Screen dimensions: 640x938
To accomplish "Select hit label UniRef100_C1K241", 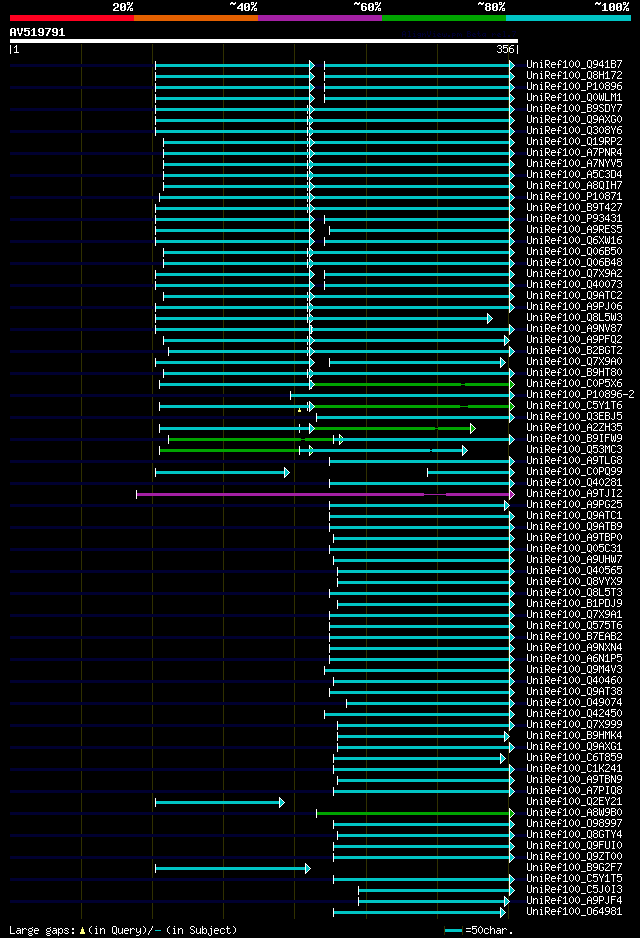I will click(574, 769).
